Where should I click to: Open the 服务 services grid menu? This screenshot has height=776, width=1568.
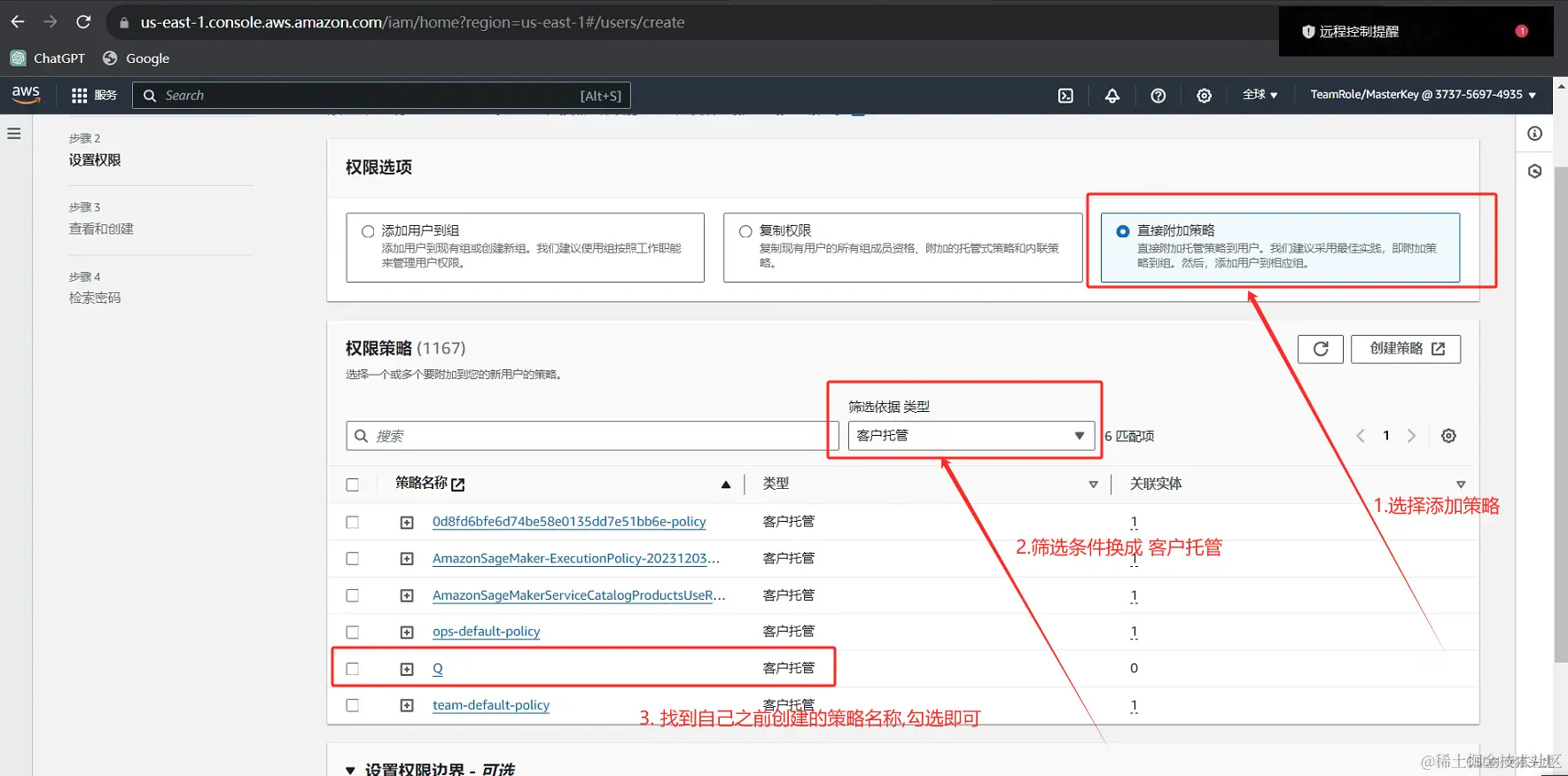pyautogui.click(x=94, y=96)
